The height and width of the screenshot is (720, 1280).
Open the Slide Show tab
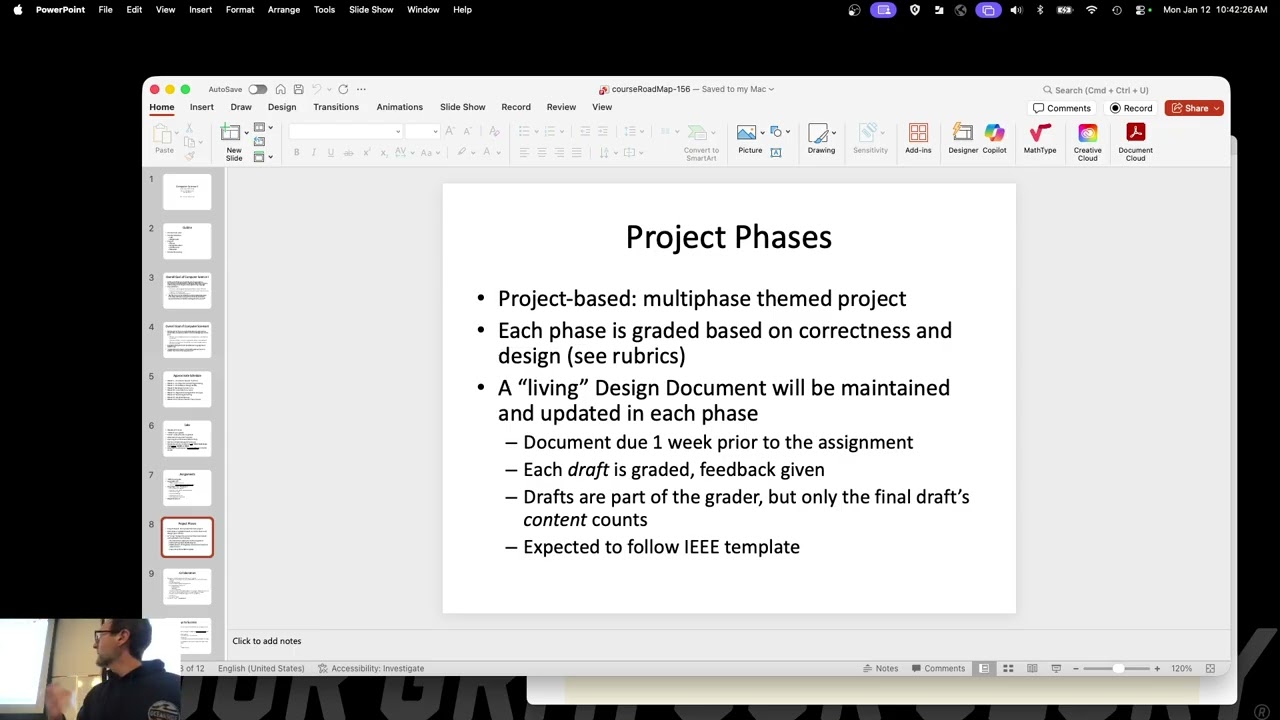(x=463, y=107)
